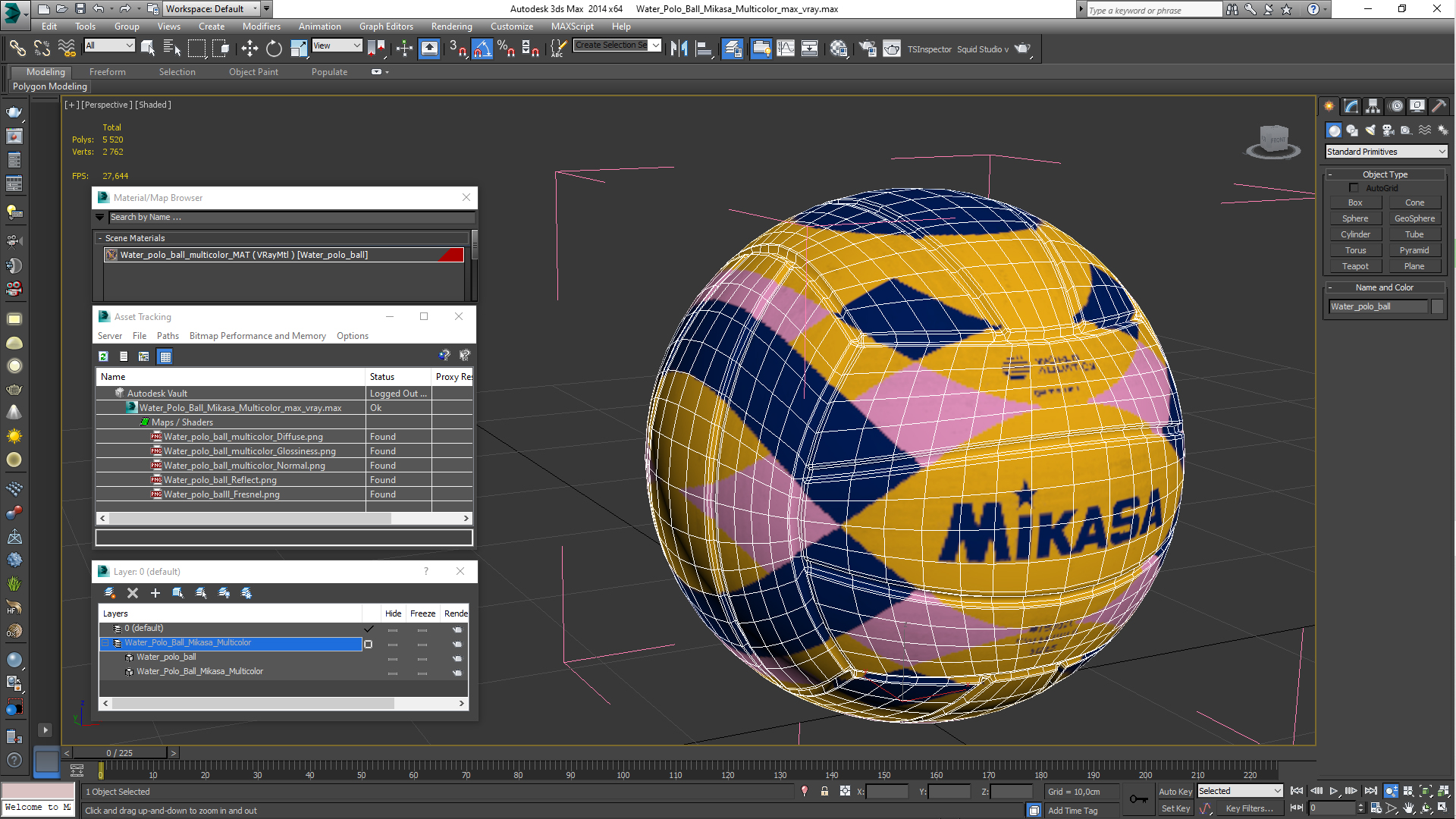The image size is (1456, 819).
Task: Activate the Select and Rotate tool
Action: (x=274, y=49)
